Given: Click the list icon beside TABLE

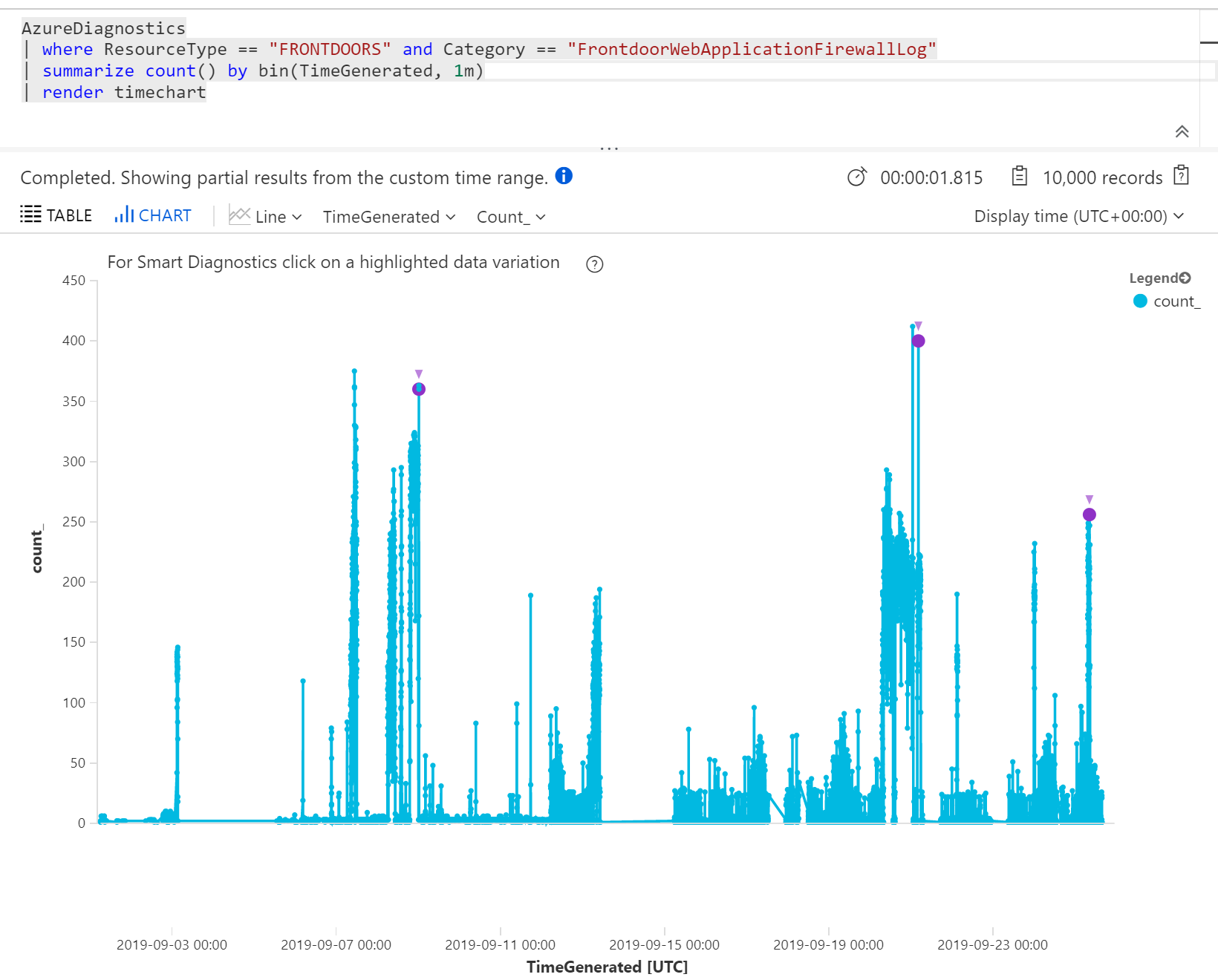Looking at the screenshot, I should [30, 215].
